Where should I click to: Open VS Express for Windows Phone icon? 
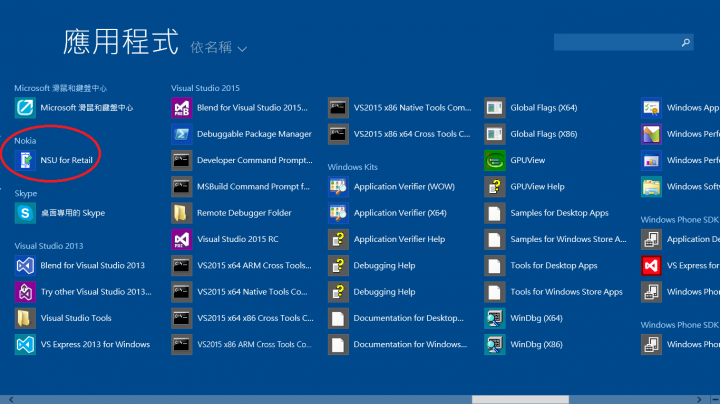(x=652, y=265)
